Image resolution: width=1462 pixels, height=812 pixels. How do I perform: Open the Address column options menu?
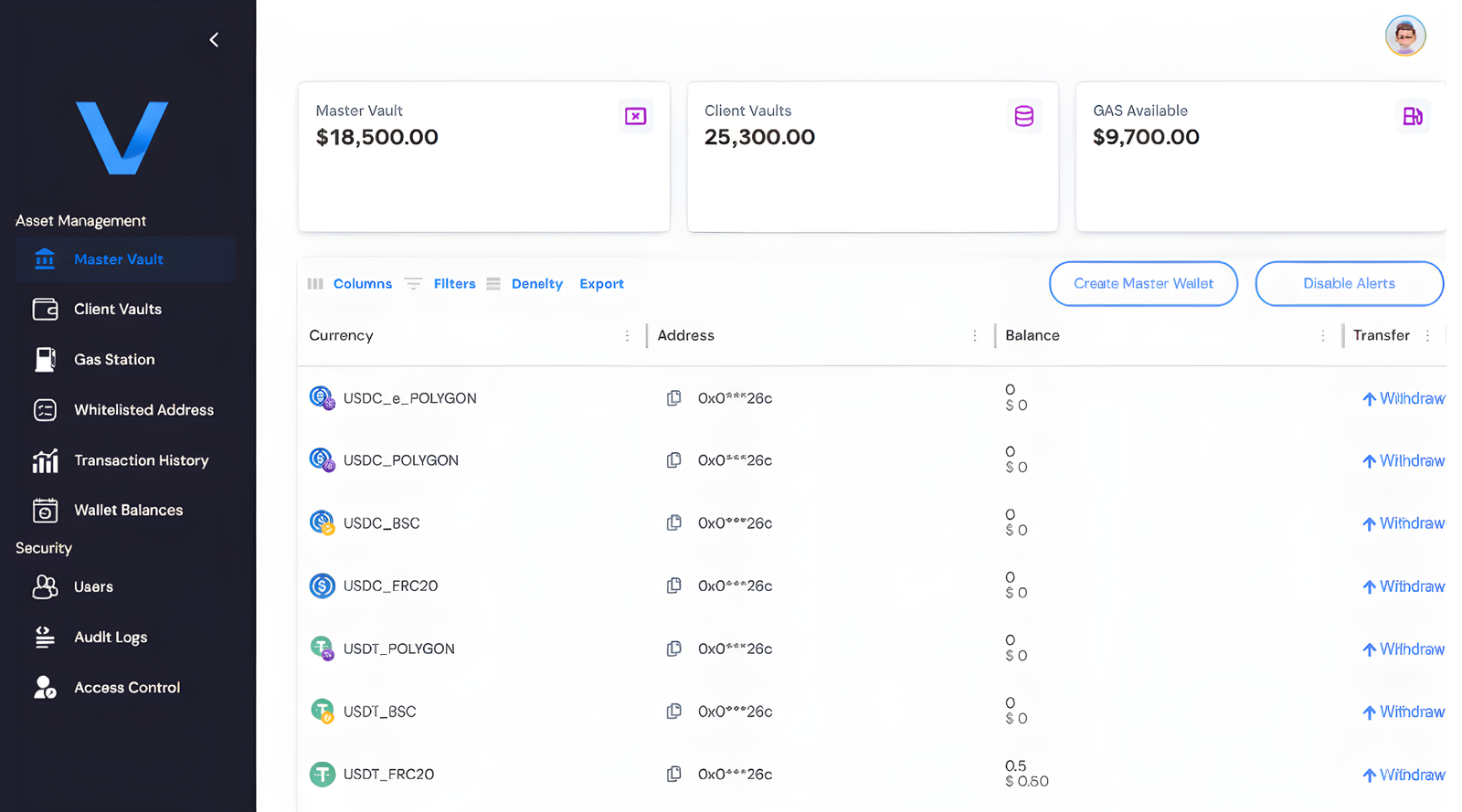(x=974, y=336)
